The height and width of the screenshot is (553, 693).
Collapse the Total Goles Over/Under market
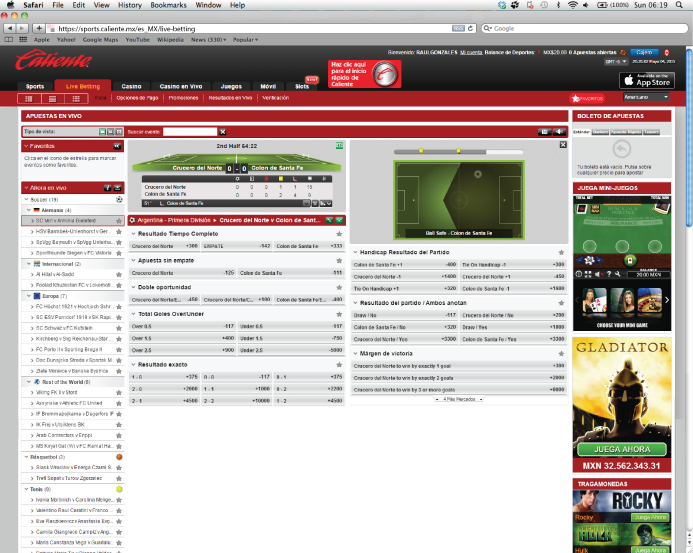[133, 314]
